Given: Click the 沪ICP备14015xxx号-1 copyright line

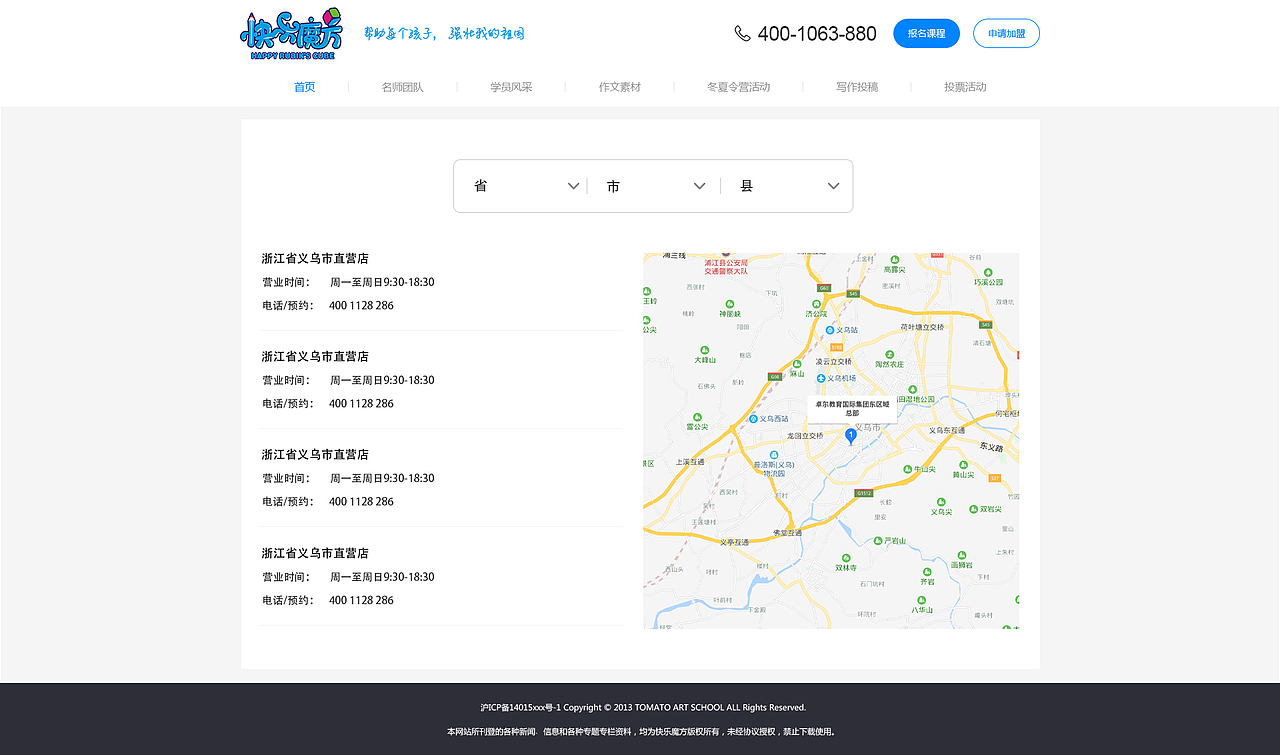Looking at the screenshot, I should tap(643, 707).
